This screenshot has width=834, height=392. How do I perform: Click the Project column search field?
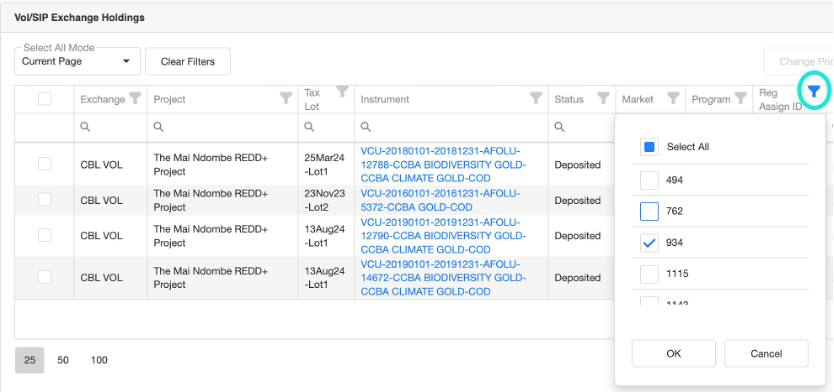[223, 127]
